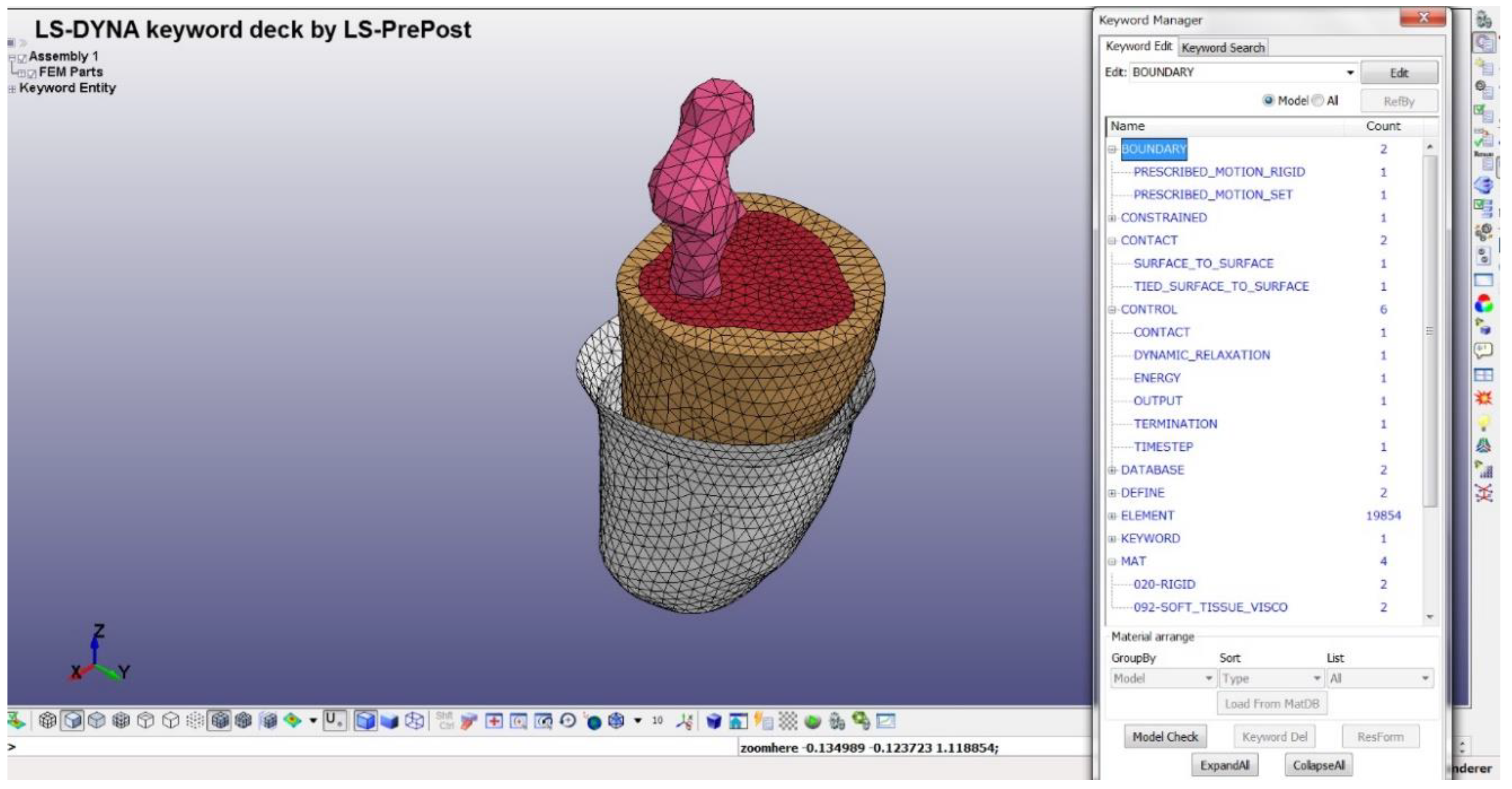Expand the CONSTRAINED tree node
Viewport: 1512px width, 789px height.
pos(1112,218)
